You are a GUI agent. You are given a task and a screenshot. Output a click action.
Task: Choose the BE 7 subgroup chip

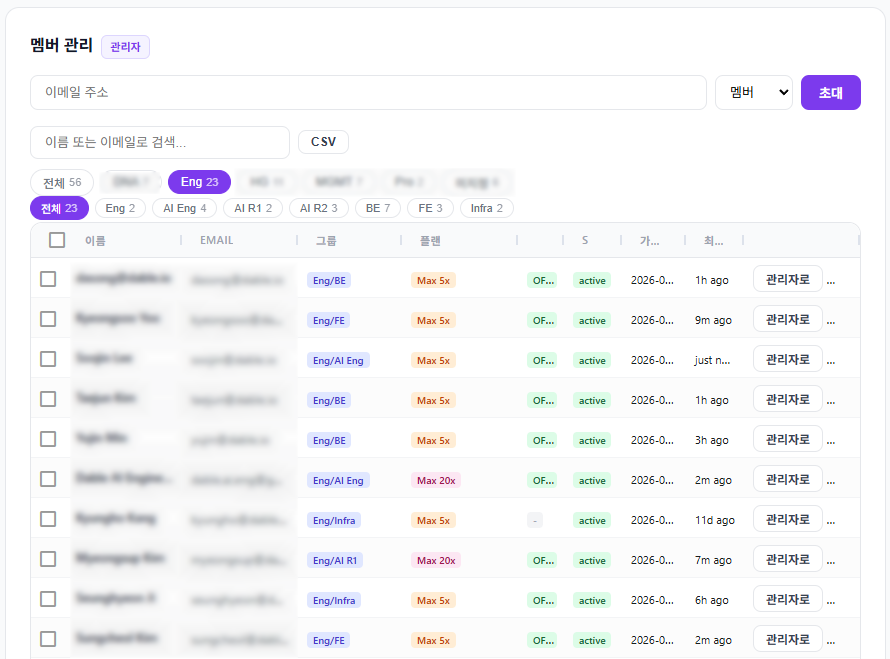coord(378,208)
